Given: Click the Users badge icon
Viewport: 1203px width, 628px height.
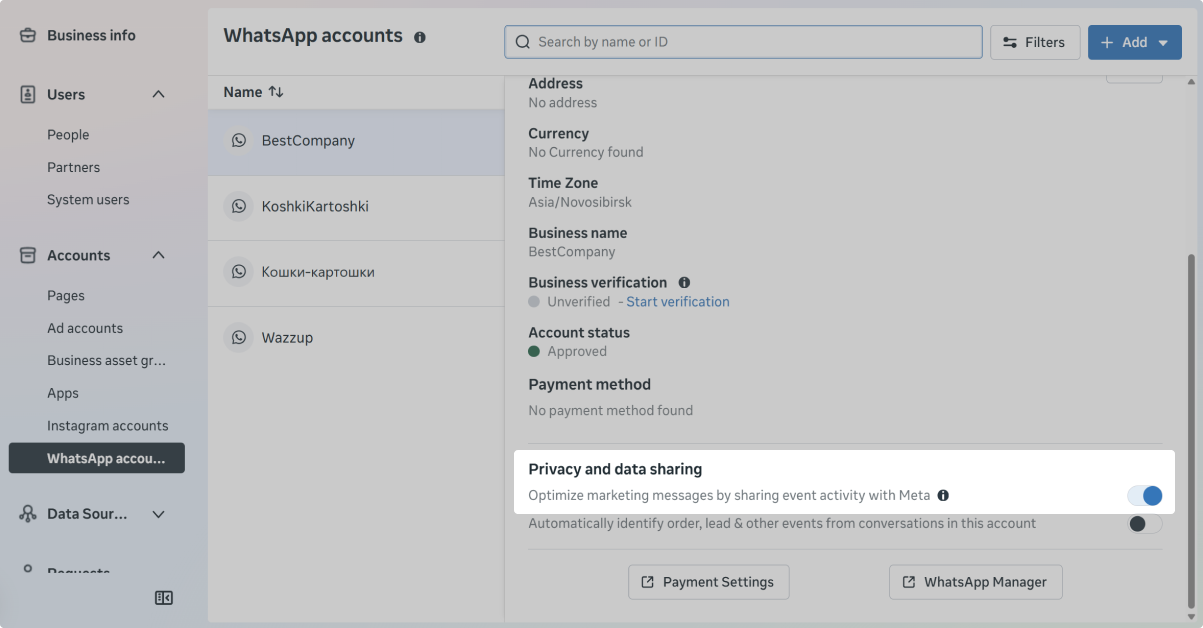Looking at the screenshot, I should pos(28,94).
